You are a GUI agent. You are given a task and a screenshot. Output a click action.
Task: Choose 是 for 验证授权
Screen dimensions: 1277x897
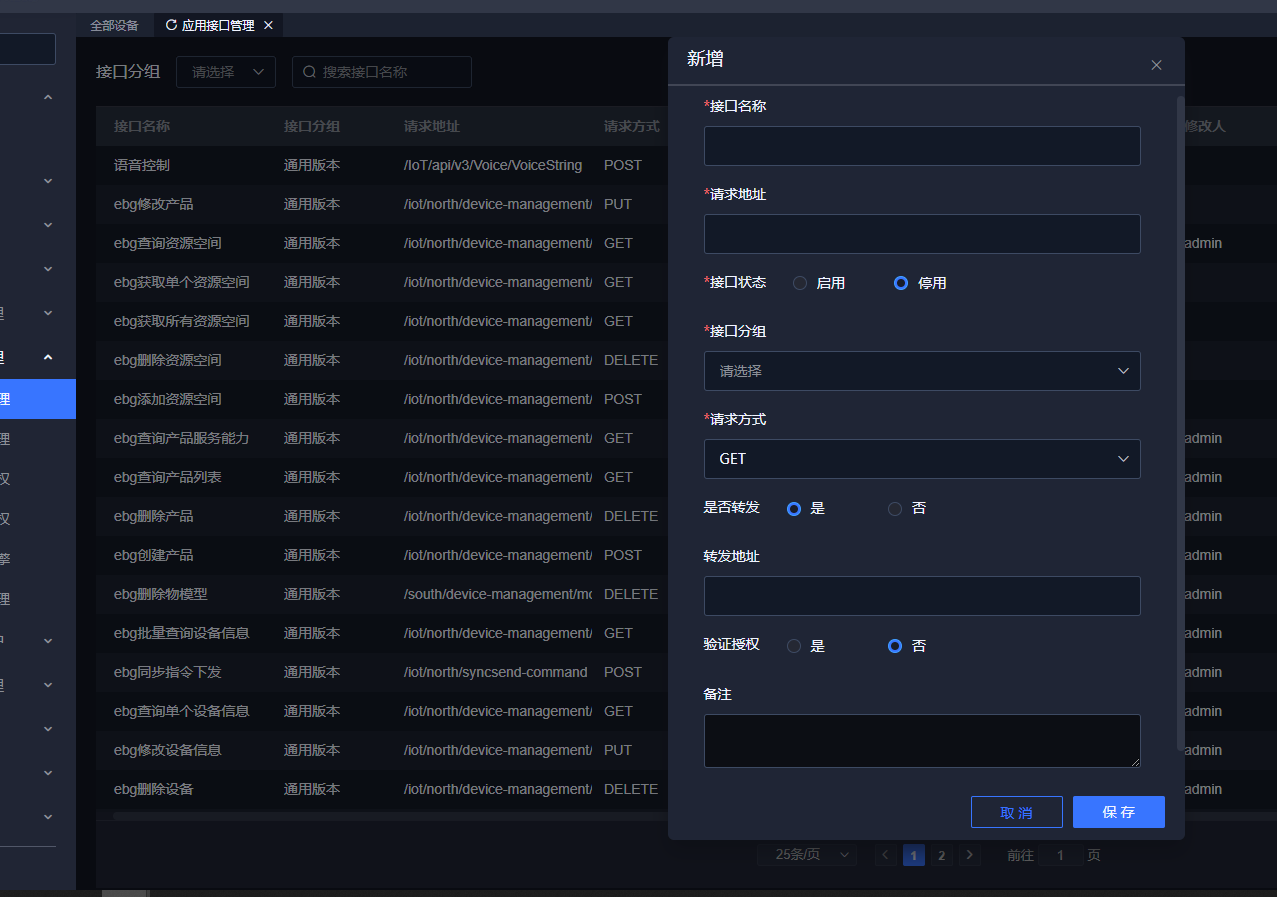click(x=794, y=646)
